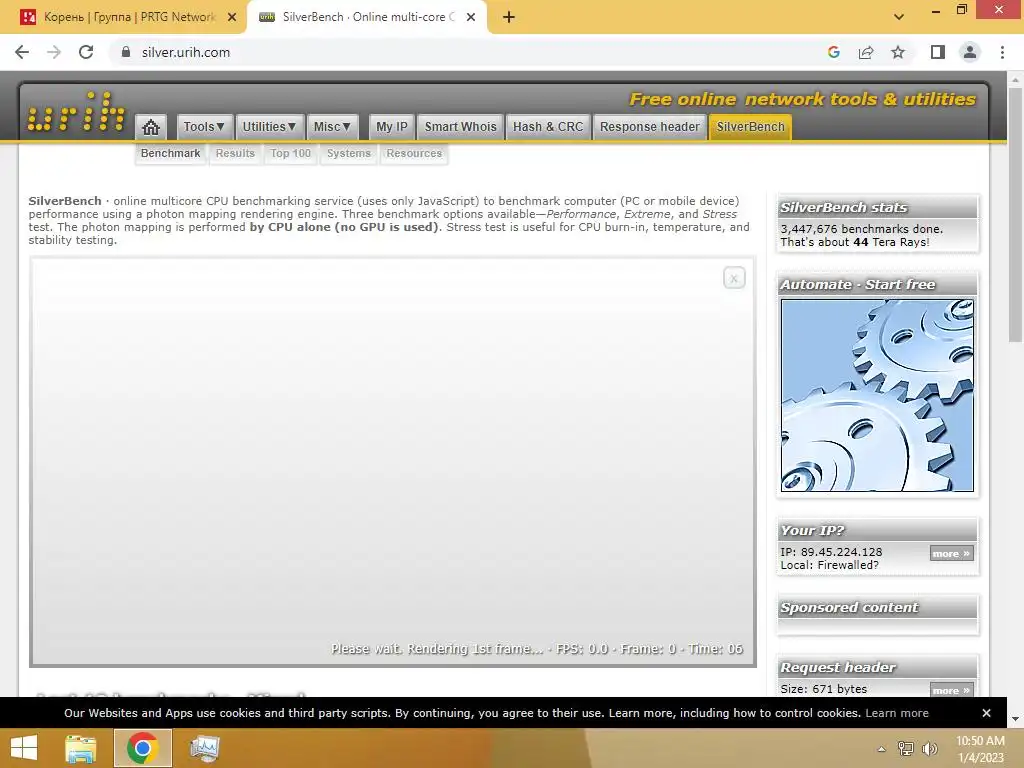The image size is (1024, 768).
Task: Close the benchmark render panel
Action: (734, 278)
